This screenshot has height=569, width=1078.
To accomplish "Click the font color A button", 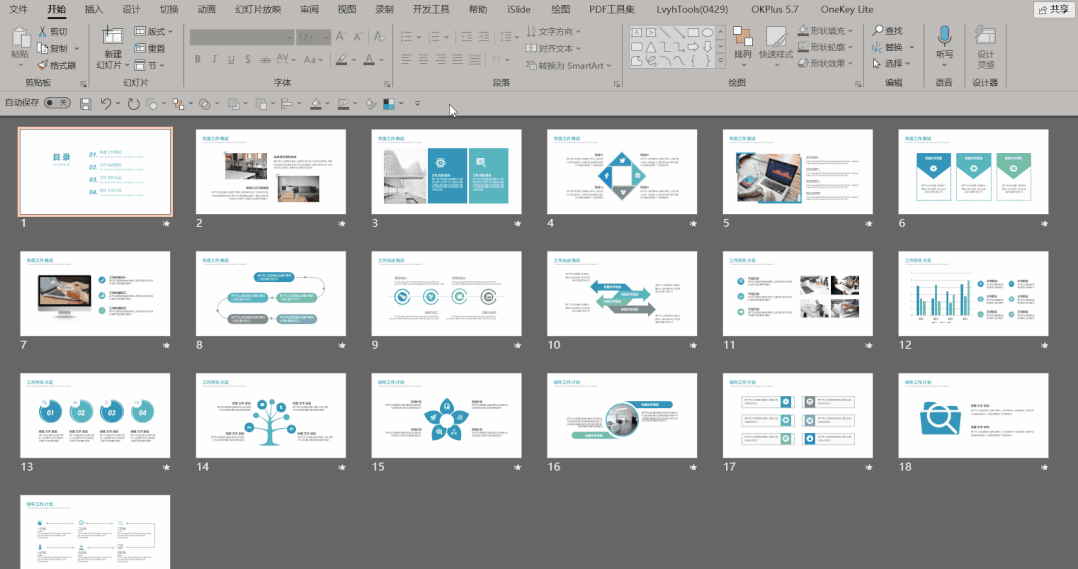I will pyautogui.click(x=369, y=60).
